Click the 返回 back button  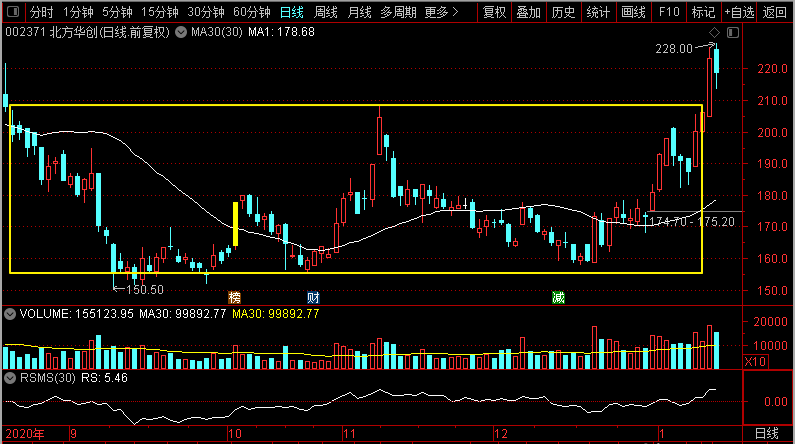click(x=775, y=13)
